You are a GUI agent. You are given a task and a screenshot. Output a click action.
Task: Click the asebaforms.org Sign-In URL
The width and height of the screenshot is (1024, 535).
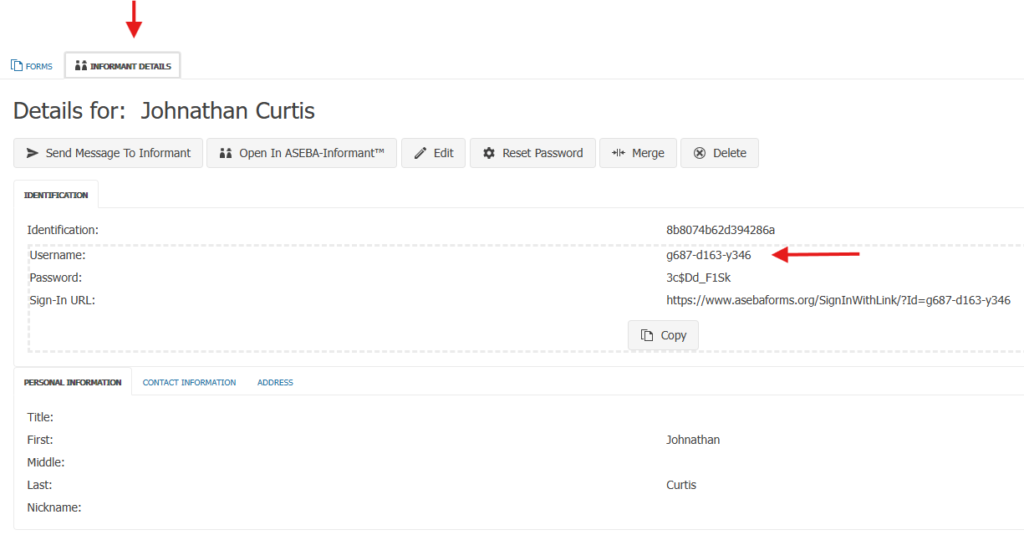pos(838,300)
